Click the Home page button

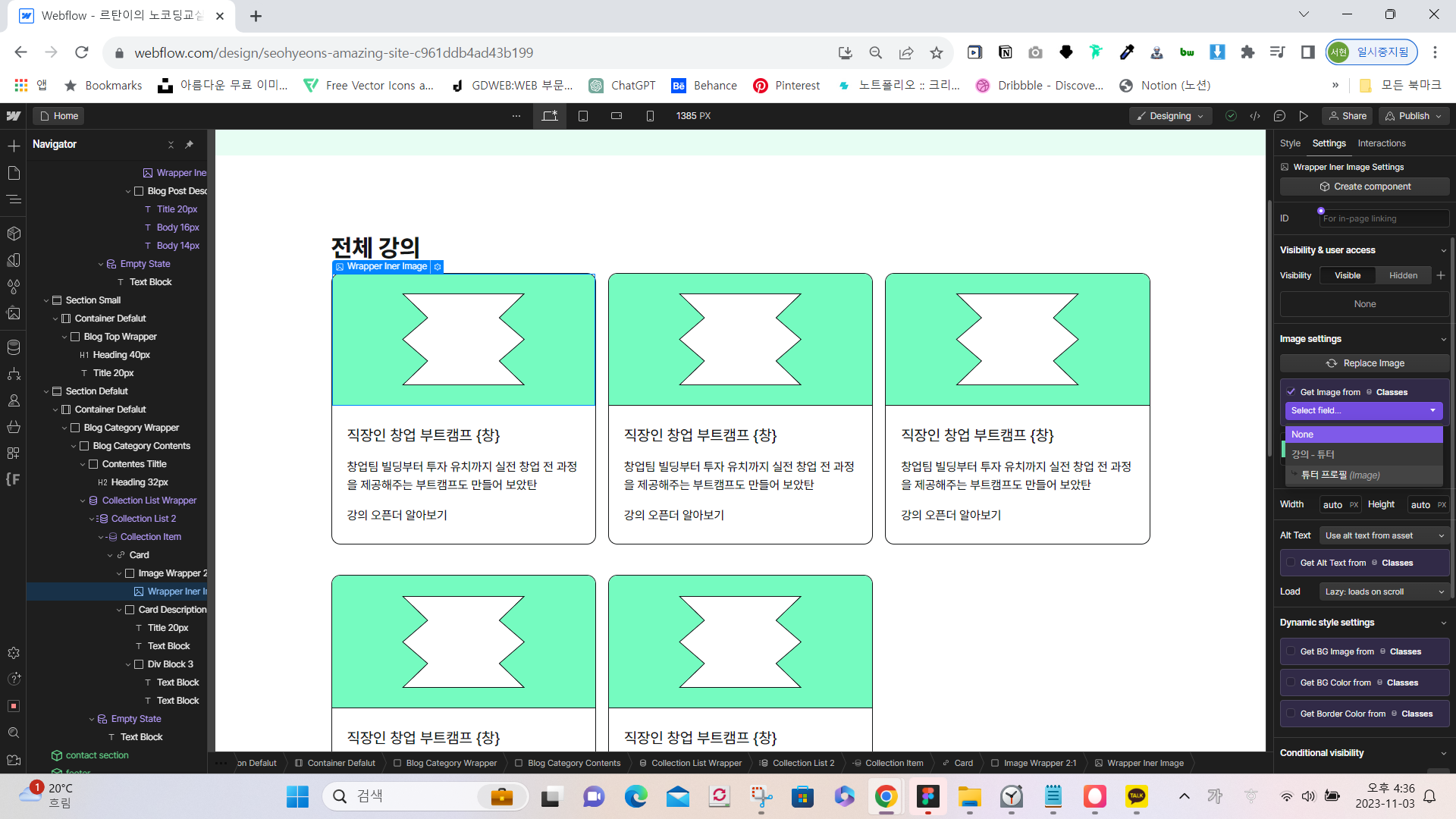click(58, 116)
